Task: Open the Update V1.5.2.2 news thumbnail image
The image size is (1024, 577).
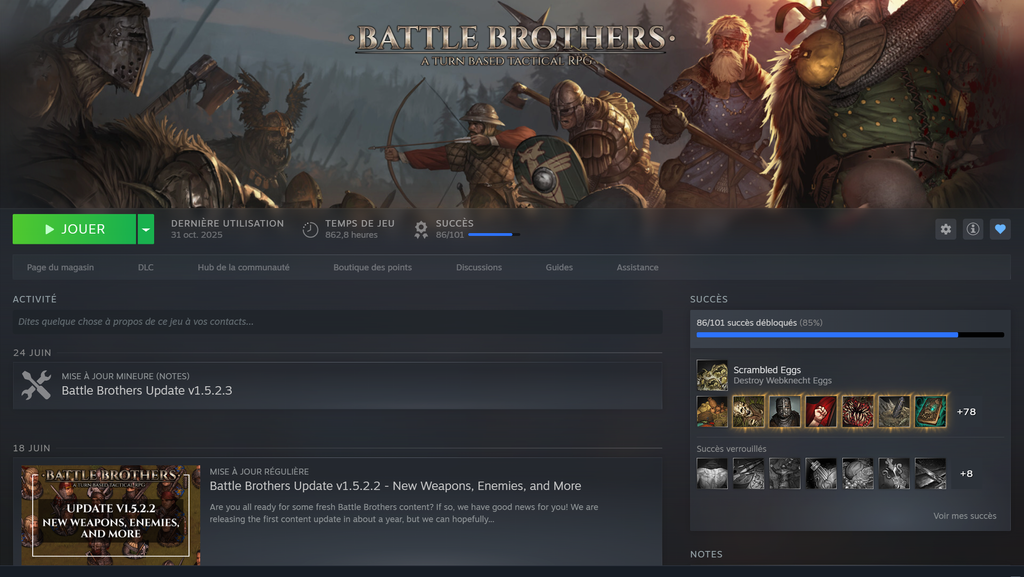Action: coord(110,515)
